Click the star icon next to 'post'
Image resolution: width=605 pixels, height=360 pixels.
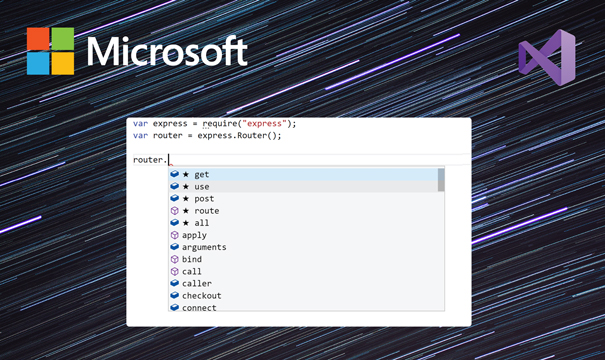pyautogui.click(x=186, y=199)
